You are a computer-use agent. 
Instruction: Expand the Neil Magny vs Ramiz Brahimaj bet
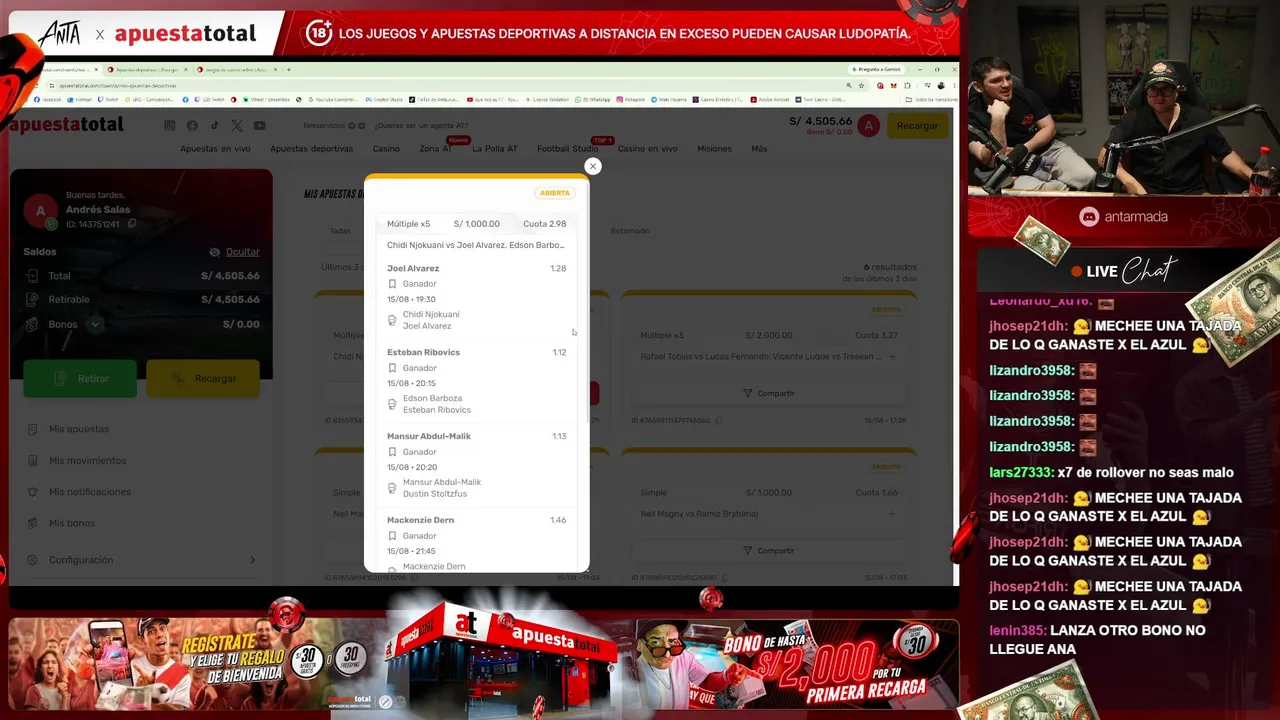pyautogui.click(x=892, y=514)
